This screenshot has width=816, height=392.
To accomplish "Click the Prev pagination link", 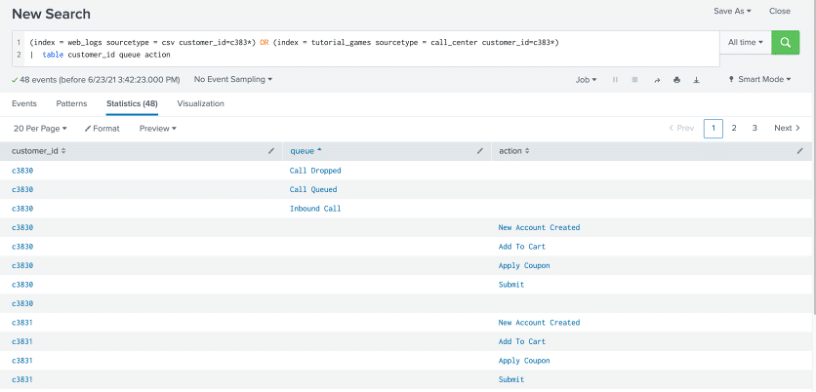I will [x=682, y=128].
